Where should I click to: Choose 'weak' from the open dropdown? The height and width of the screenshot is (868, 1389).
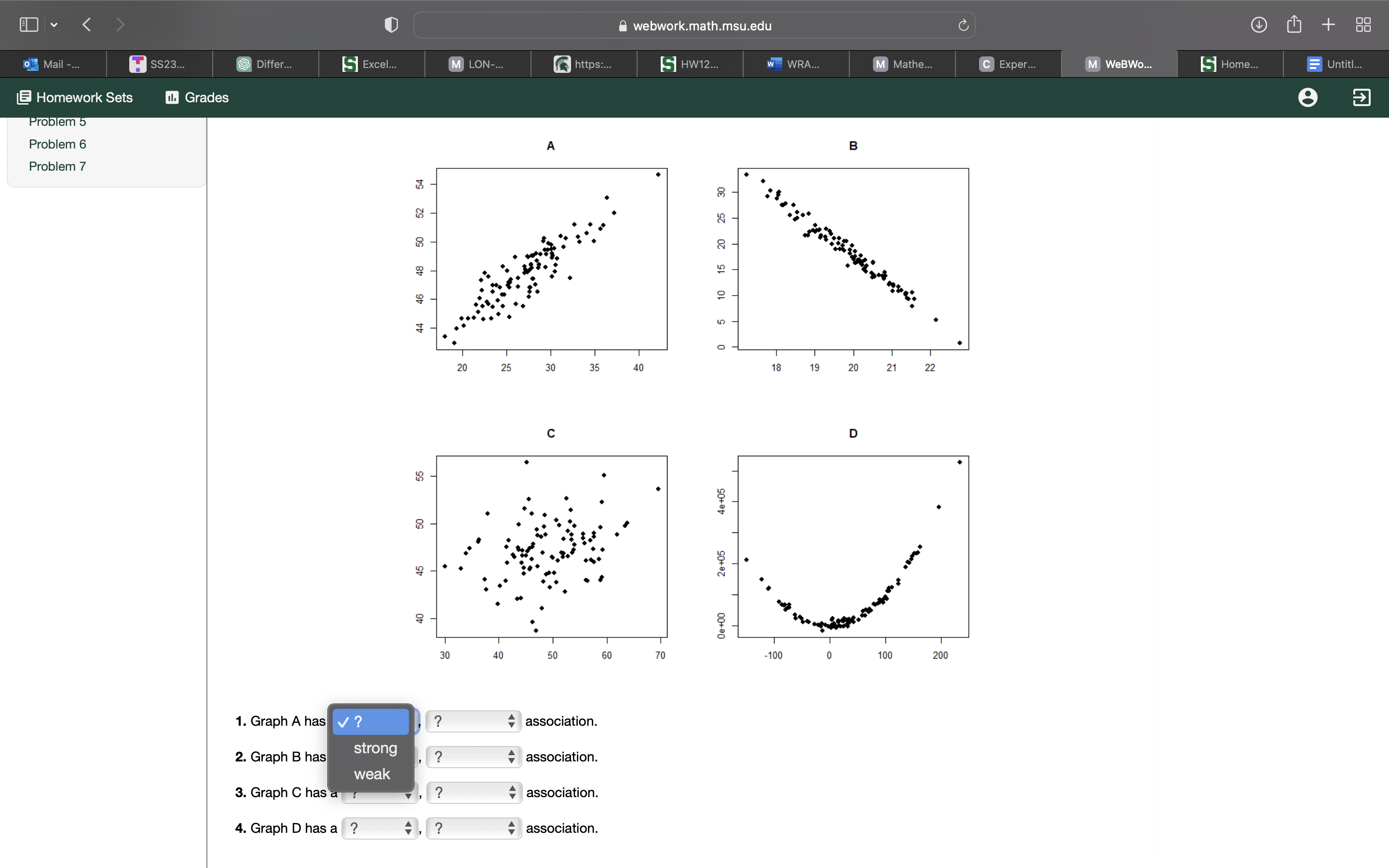pyautogui.click(x=371, y=774)
